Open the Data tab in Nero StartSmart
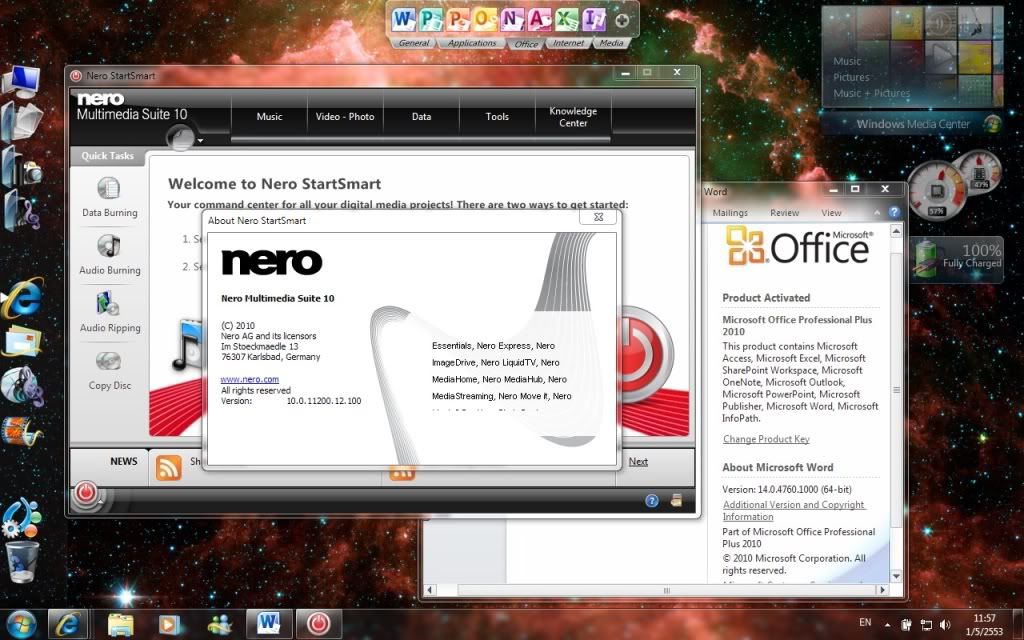The height and width of the screenshot is (640, 1024). tap(421, 116)
